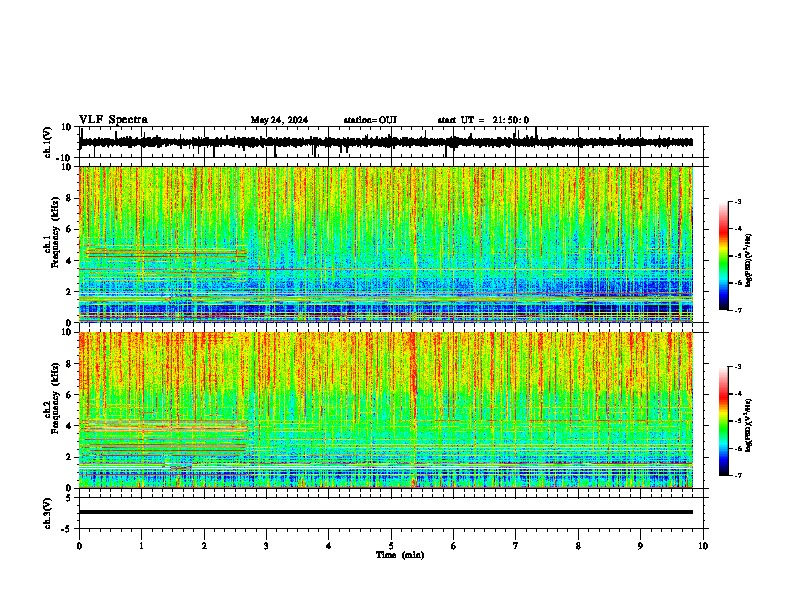Click the ch.1 "Frequency (kHz)" axis label
Screen dimensions: 792x612
coord(55,232)
